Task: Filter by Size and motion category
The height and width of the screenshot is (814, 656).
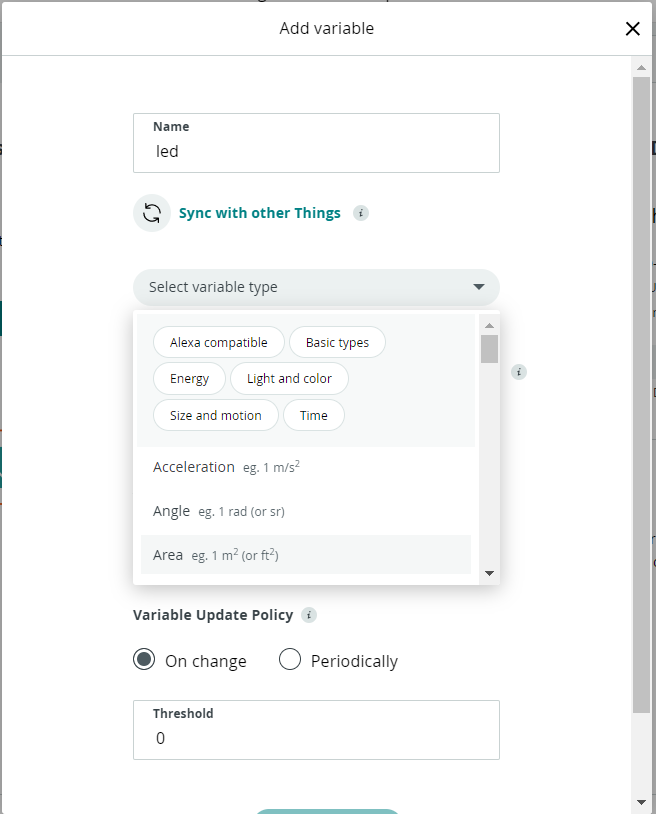Action: [215, 415]
